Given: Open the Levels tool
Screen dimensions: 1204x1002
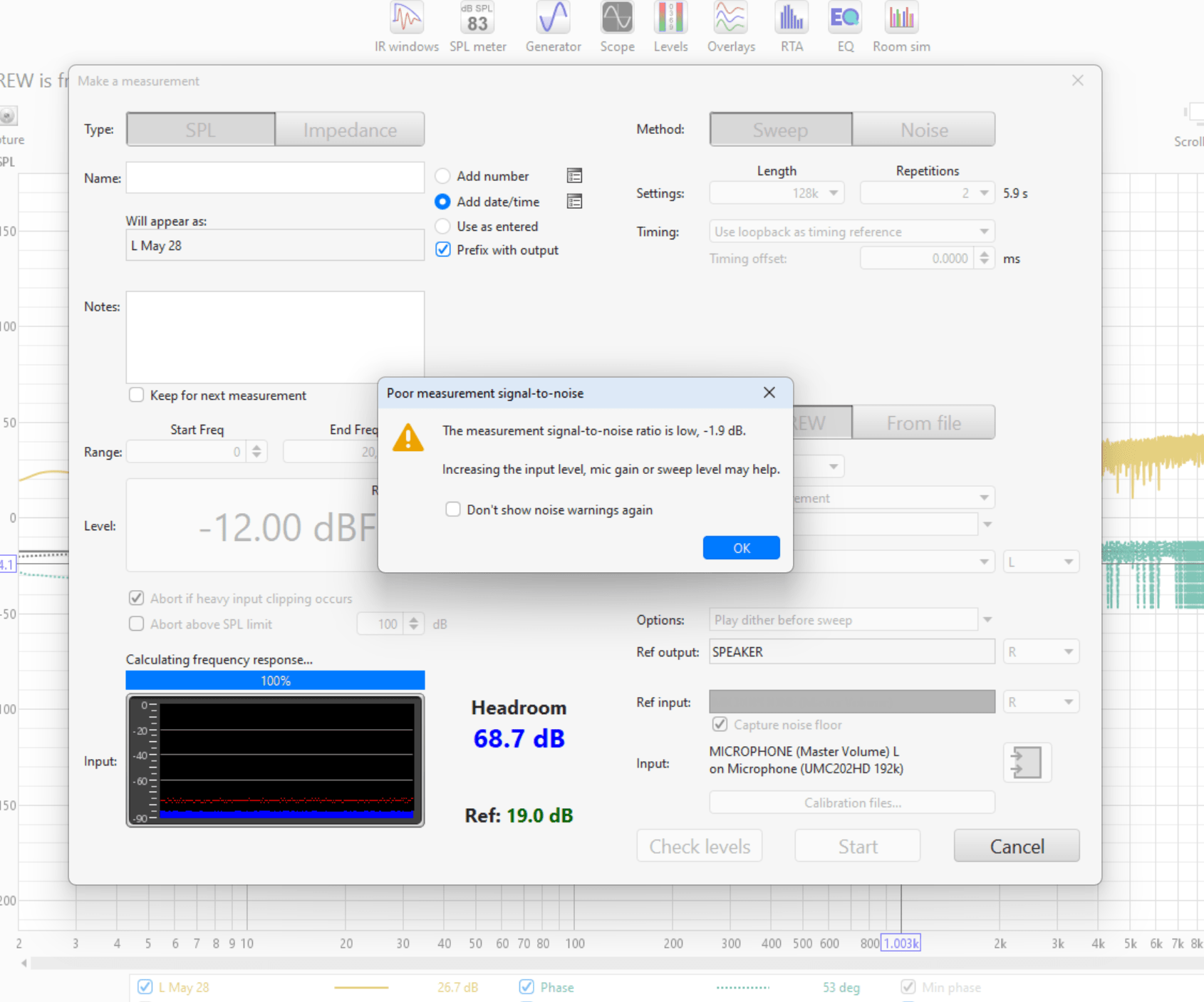Looking at the screenshot, I should (x=670, y=27).
